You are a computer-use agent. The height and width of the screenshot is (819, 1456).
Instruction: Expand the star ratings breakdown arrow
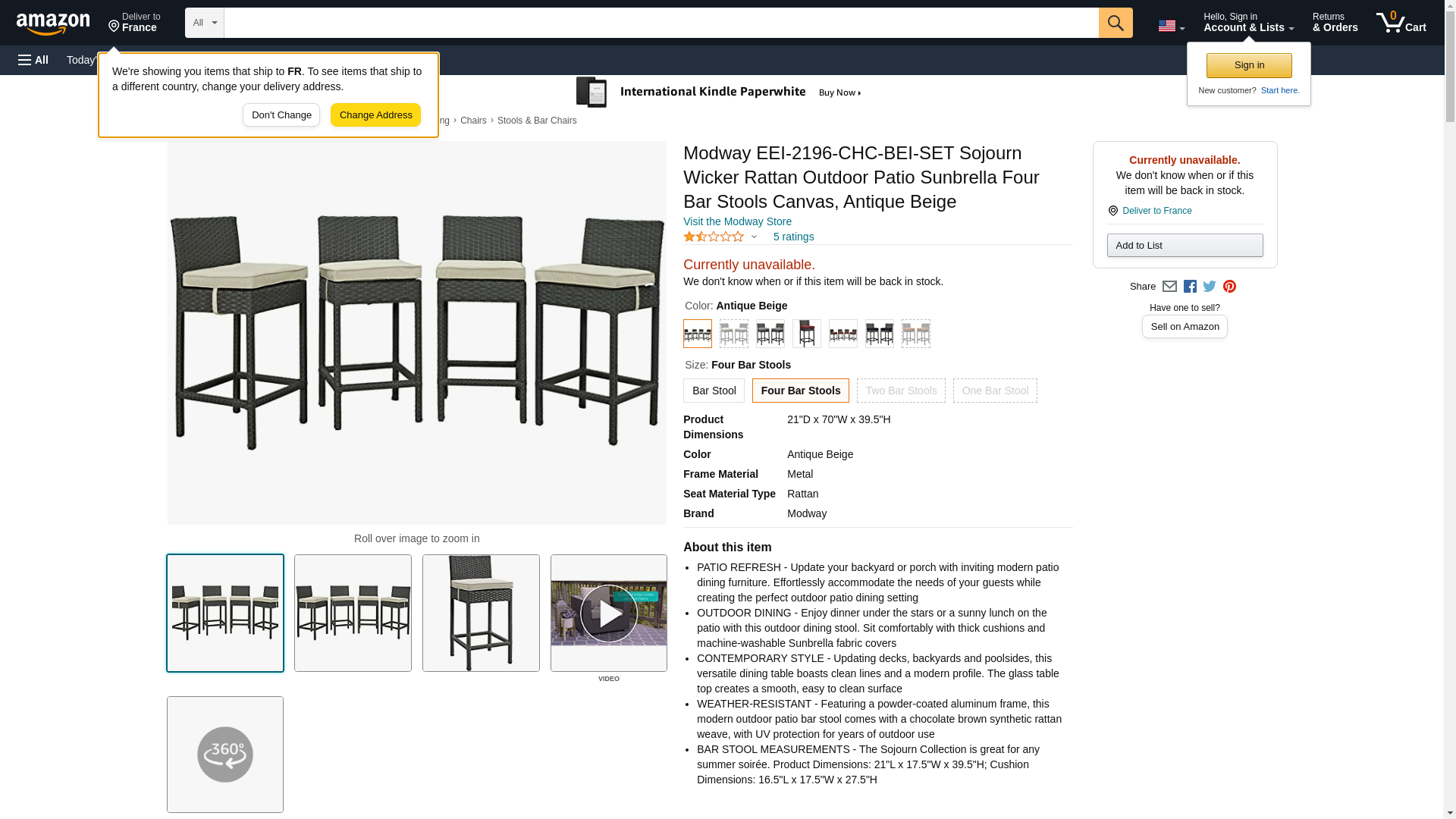tap(754, 237)
